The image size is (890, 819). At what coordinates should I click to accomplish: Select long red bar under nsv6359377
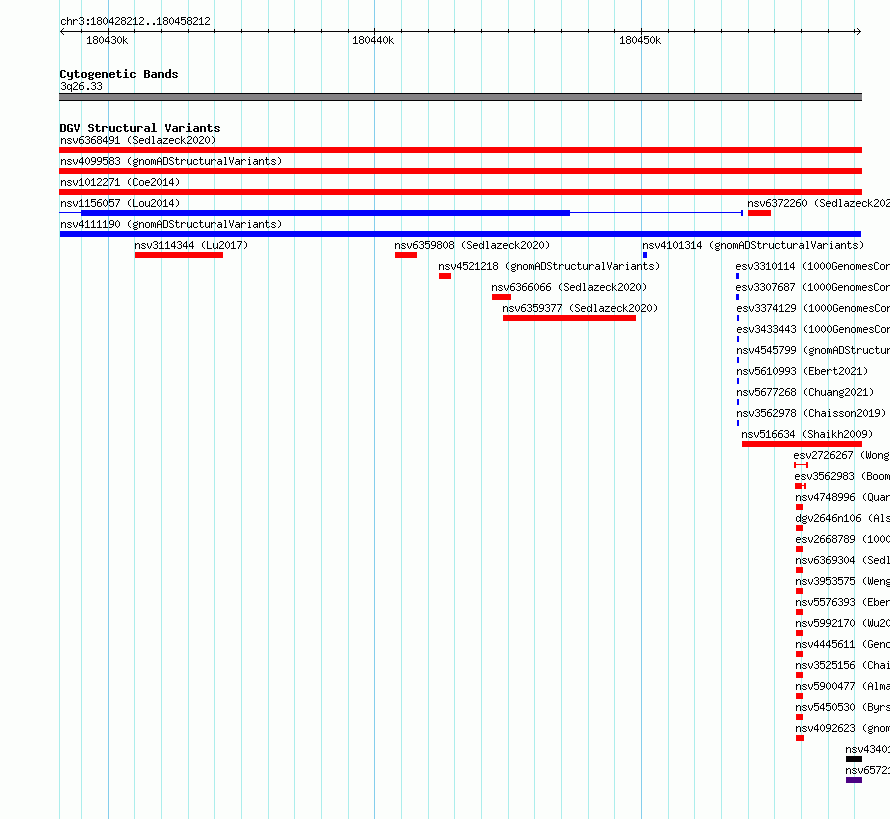coord(569,318)
